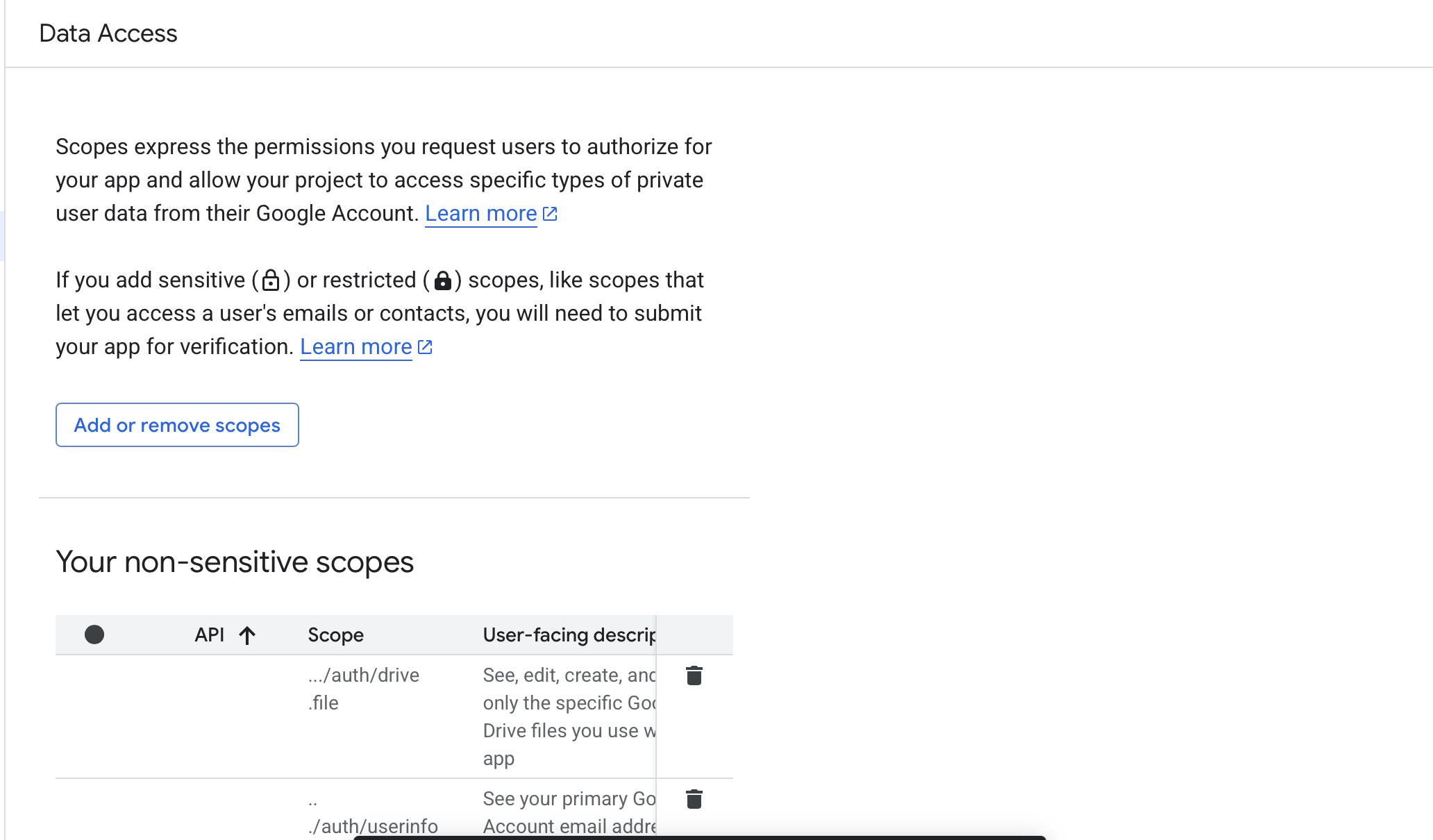Click the User-facing description column header
The width and height of the screenshot is (1433, 840).
pyautogui.click(x=568, y=635)
